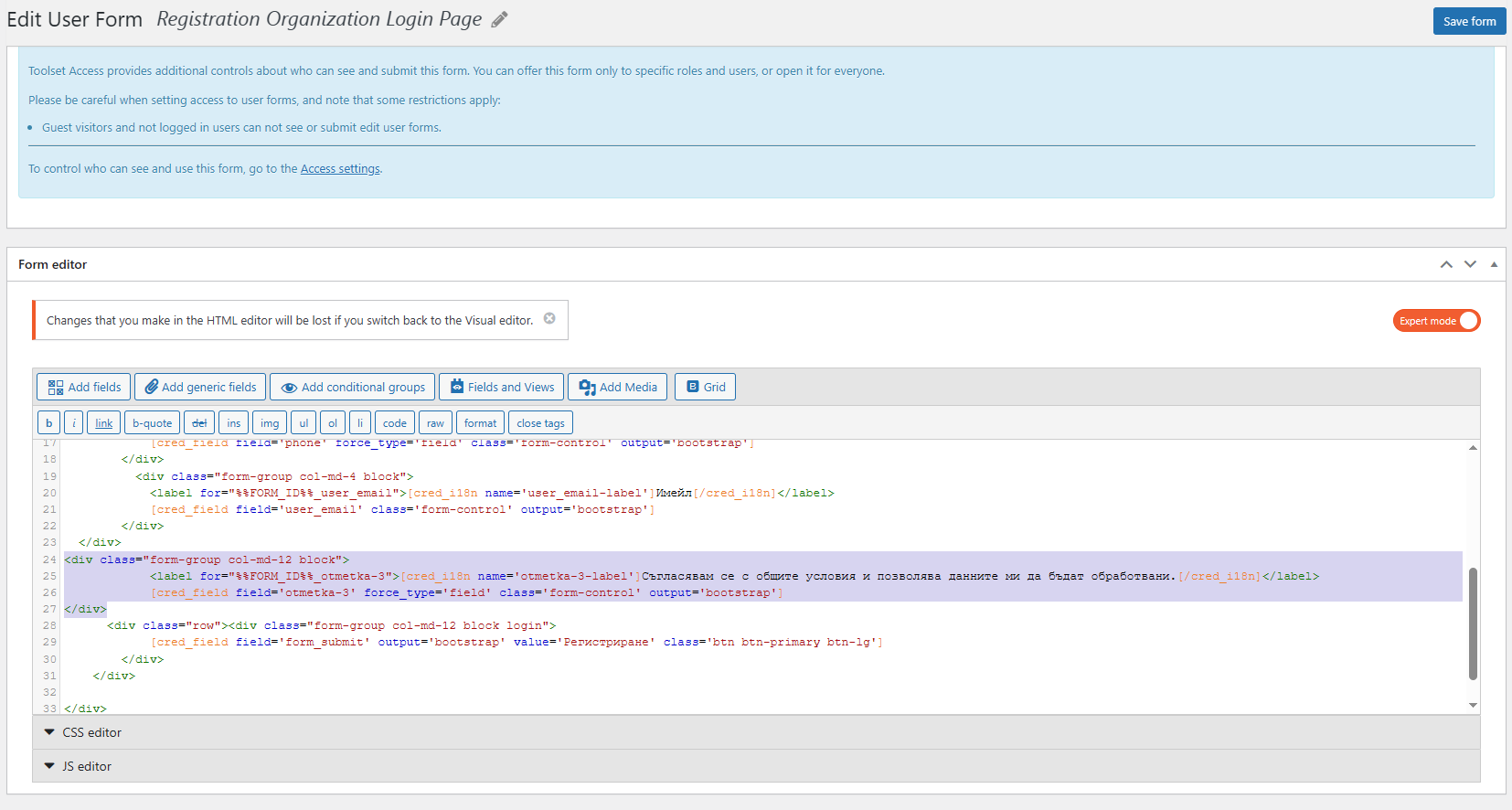
Task: Click Add Media button
Action: pos(618,387)
